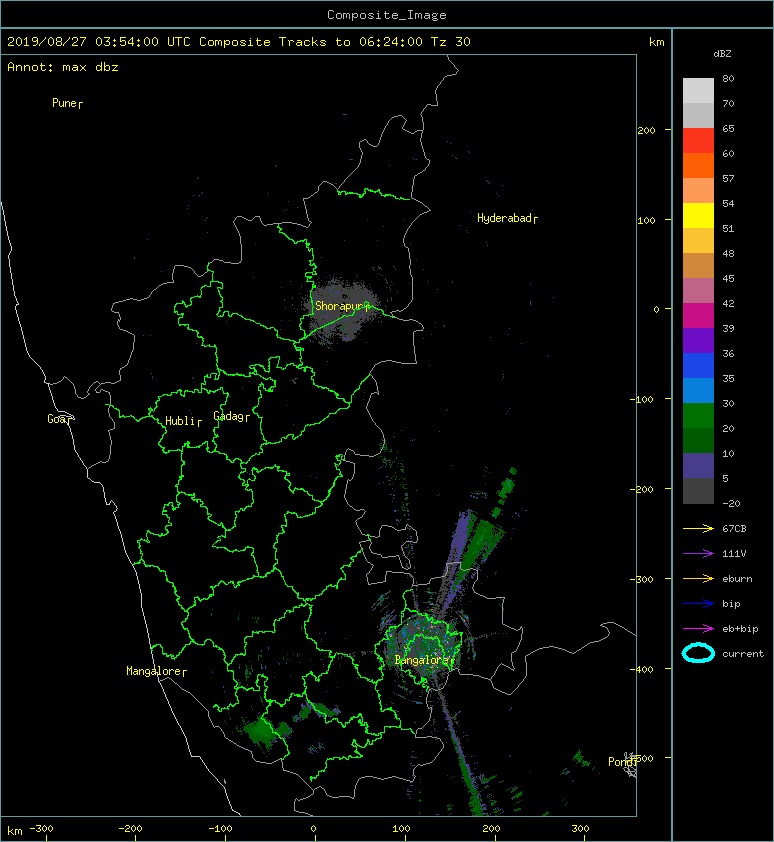Click the royal blue 36–35 dBZ swatch
Screen dimensions: 774x842
point(698,365)
